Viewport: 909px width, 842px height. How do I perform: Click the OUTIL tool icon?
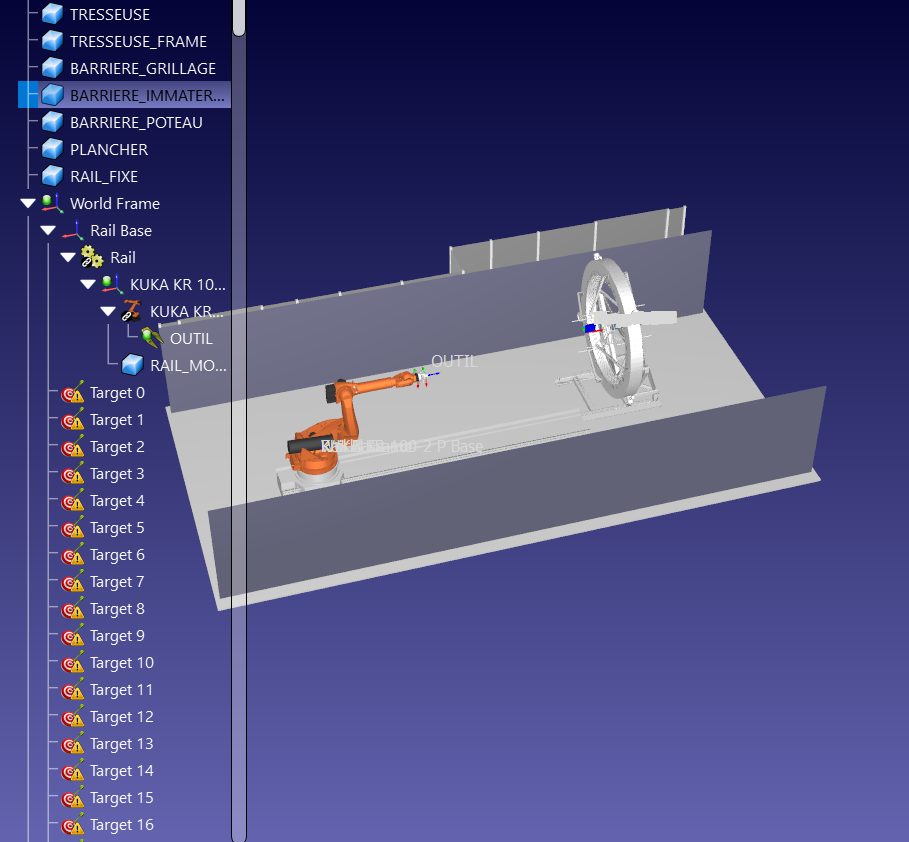152,338
